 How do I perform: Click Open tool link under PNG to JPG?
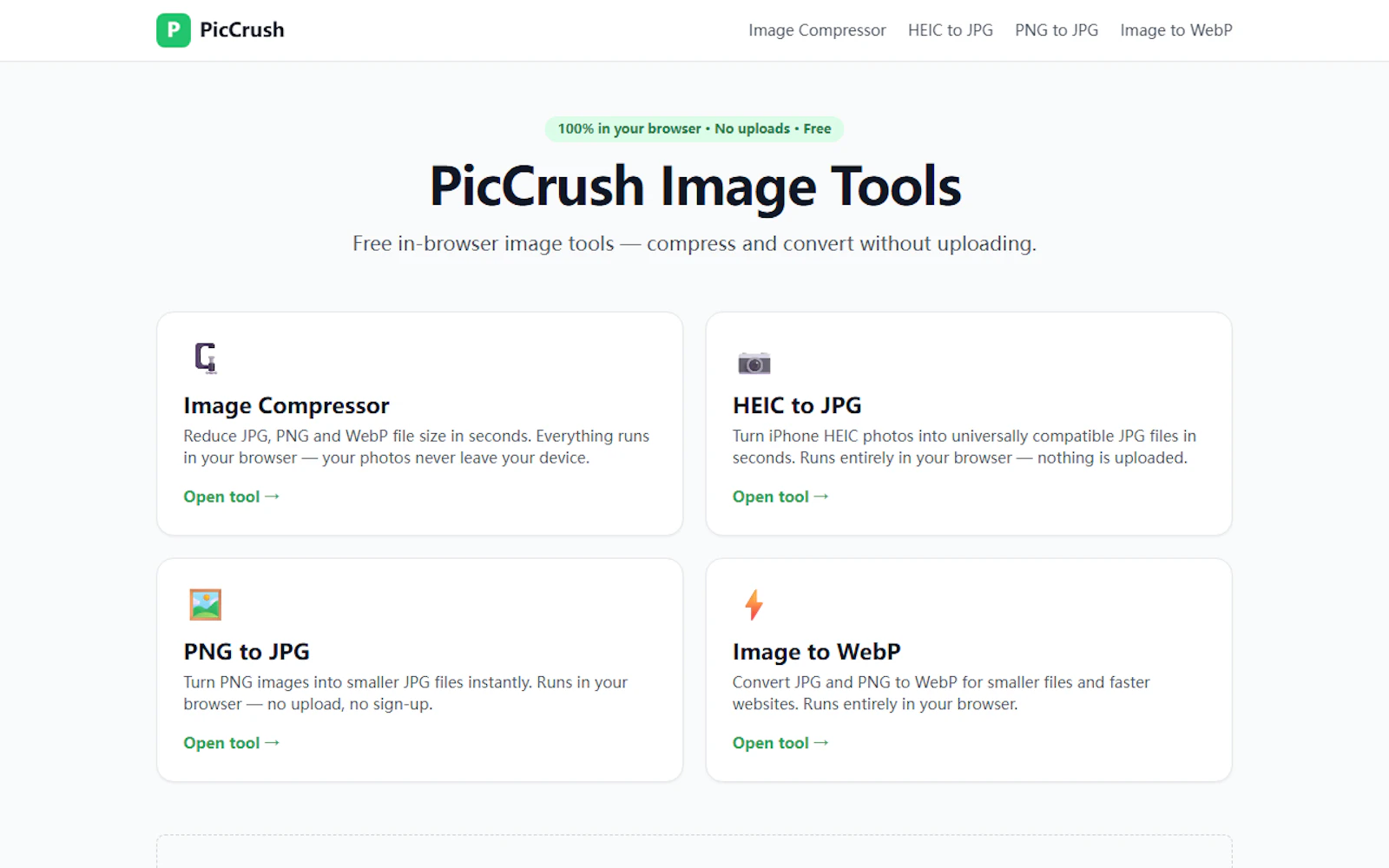[x=231, y=743]
